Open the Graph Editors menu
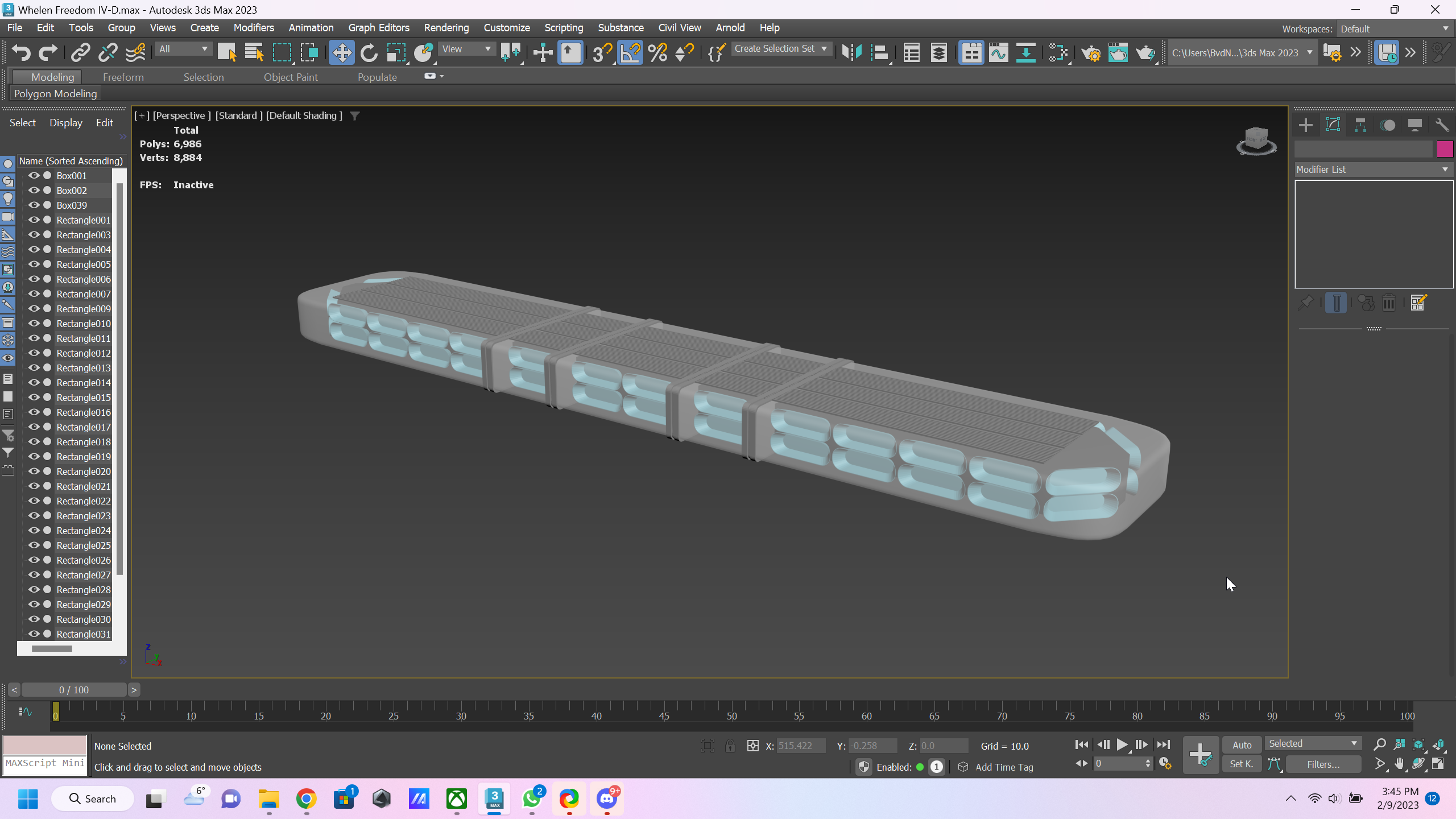The image size is (1456, 819). pos(378,28)
